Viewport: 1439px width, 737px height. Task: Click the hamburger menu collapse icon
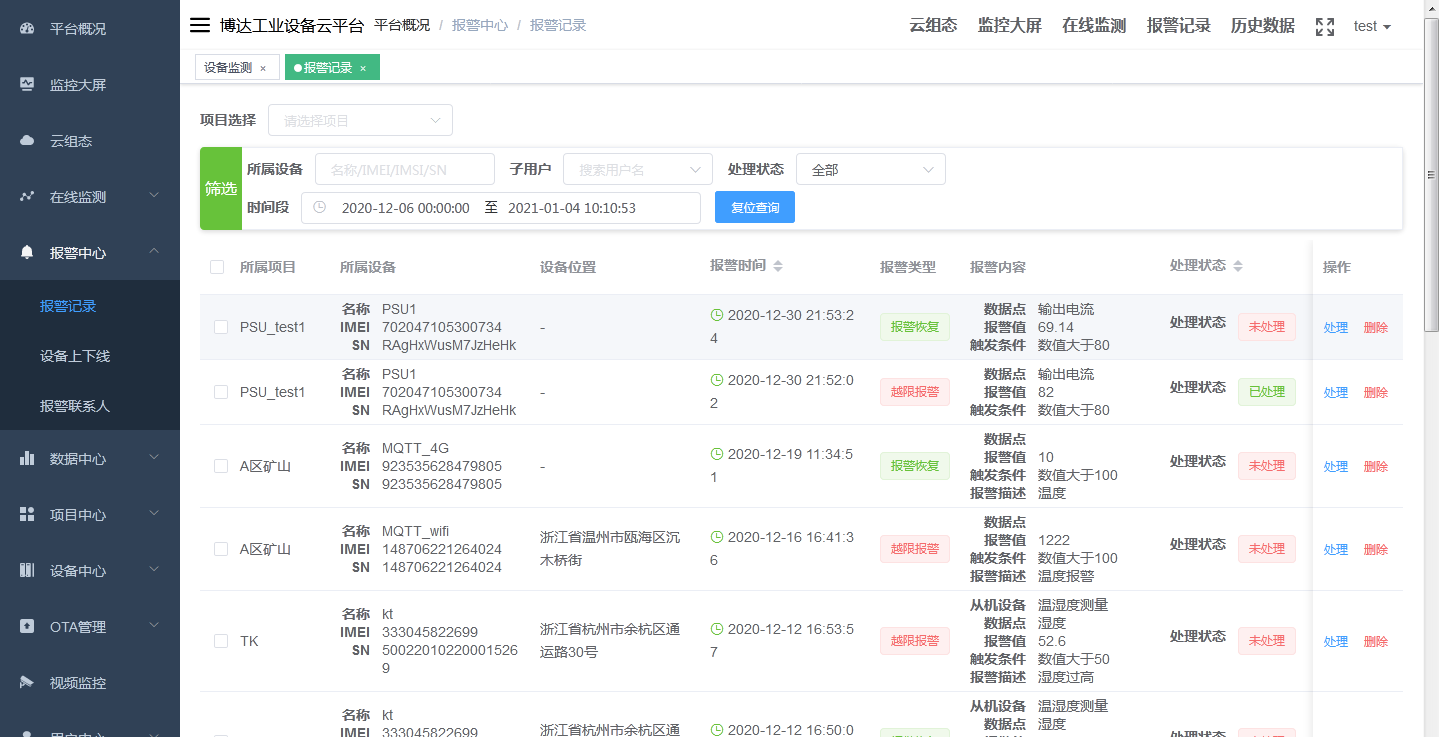[200, 26]
